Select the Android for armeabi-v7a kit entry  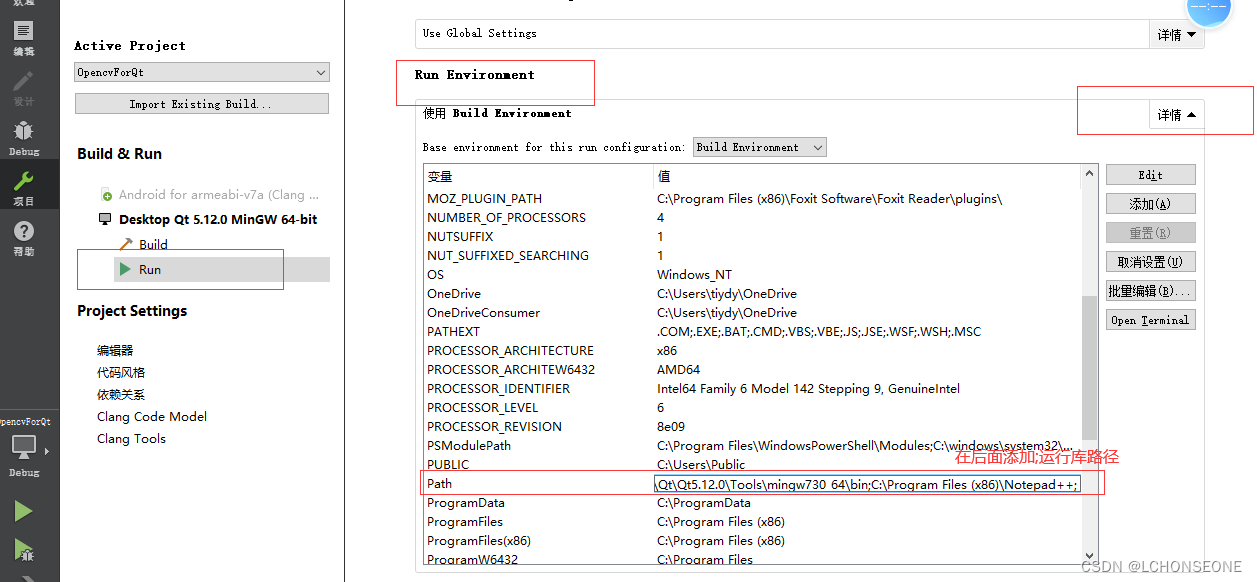pos(210,195)
